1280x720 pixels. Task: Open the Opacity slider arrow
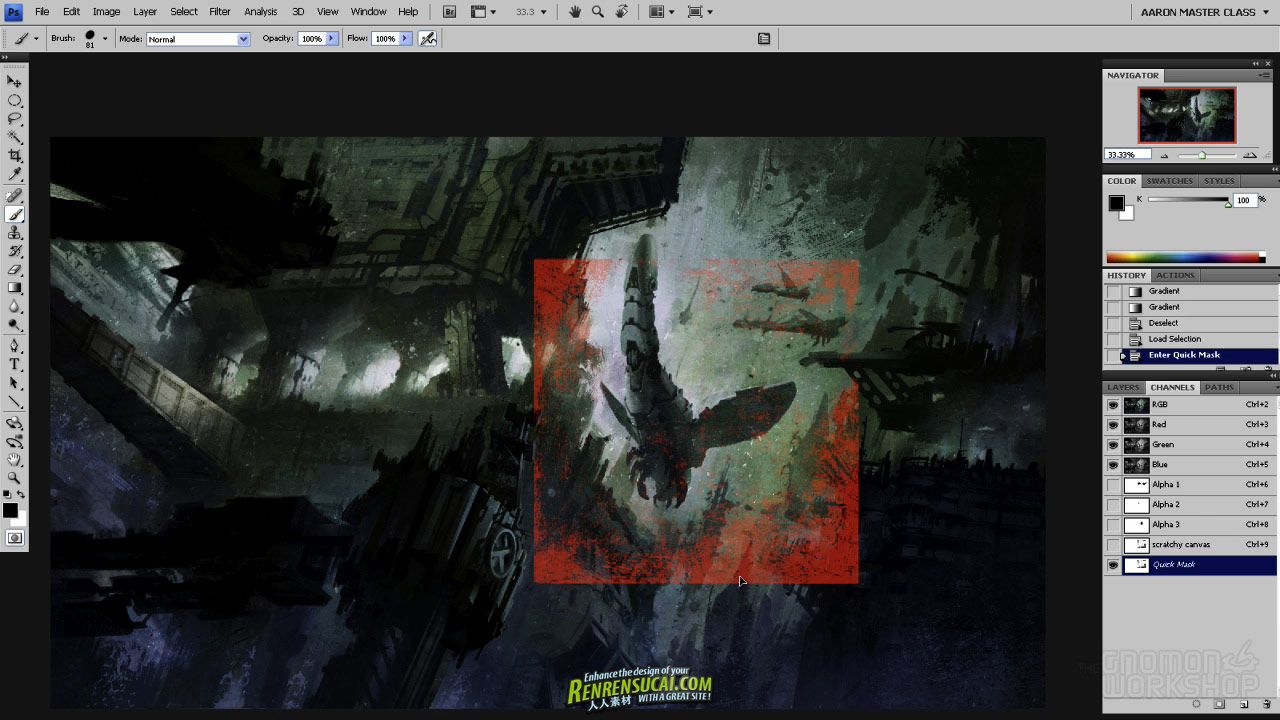(332, 39)
